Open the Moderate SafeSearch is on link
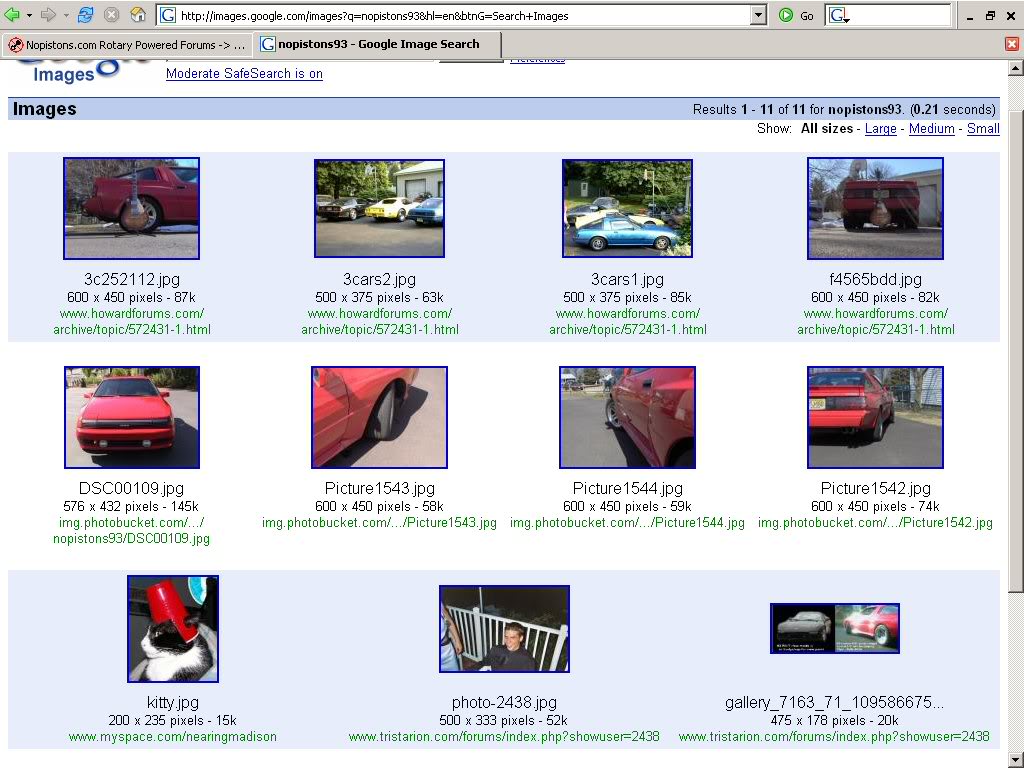1024x768 pixels. tap(243, 73)
